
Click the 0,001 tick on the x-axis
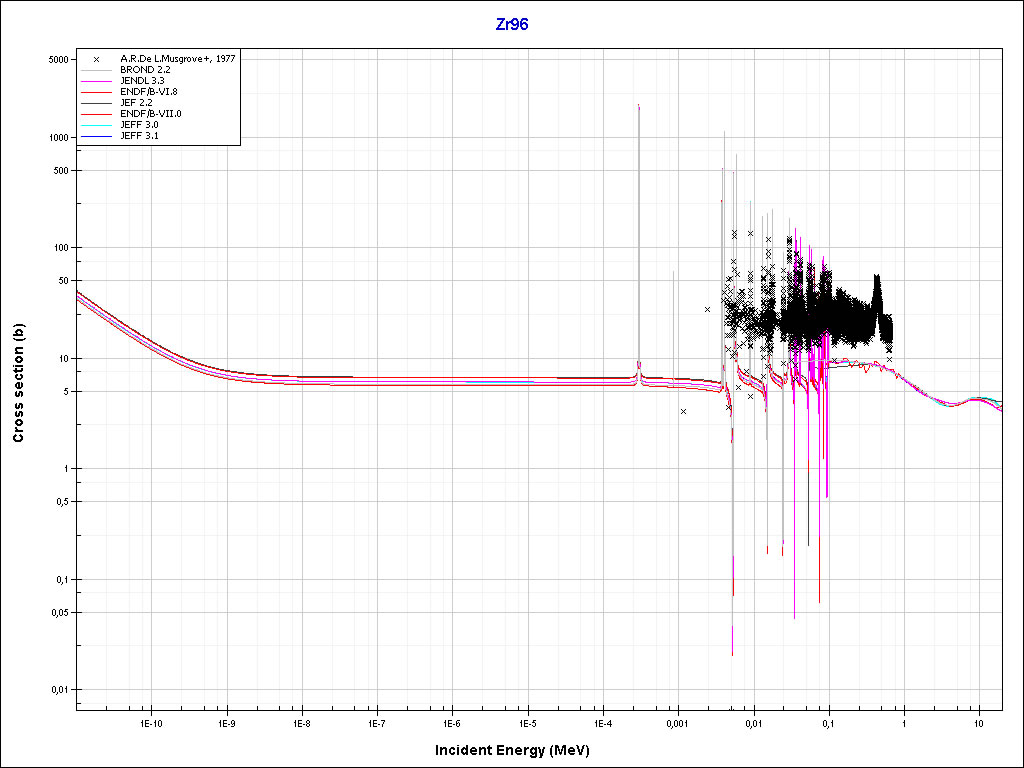pos(677,721)
